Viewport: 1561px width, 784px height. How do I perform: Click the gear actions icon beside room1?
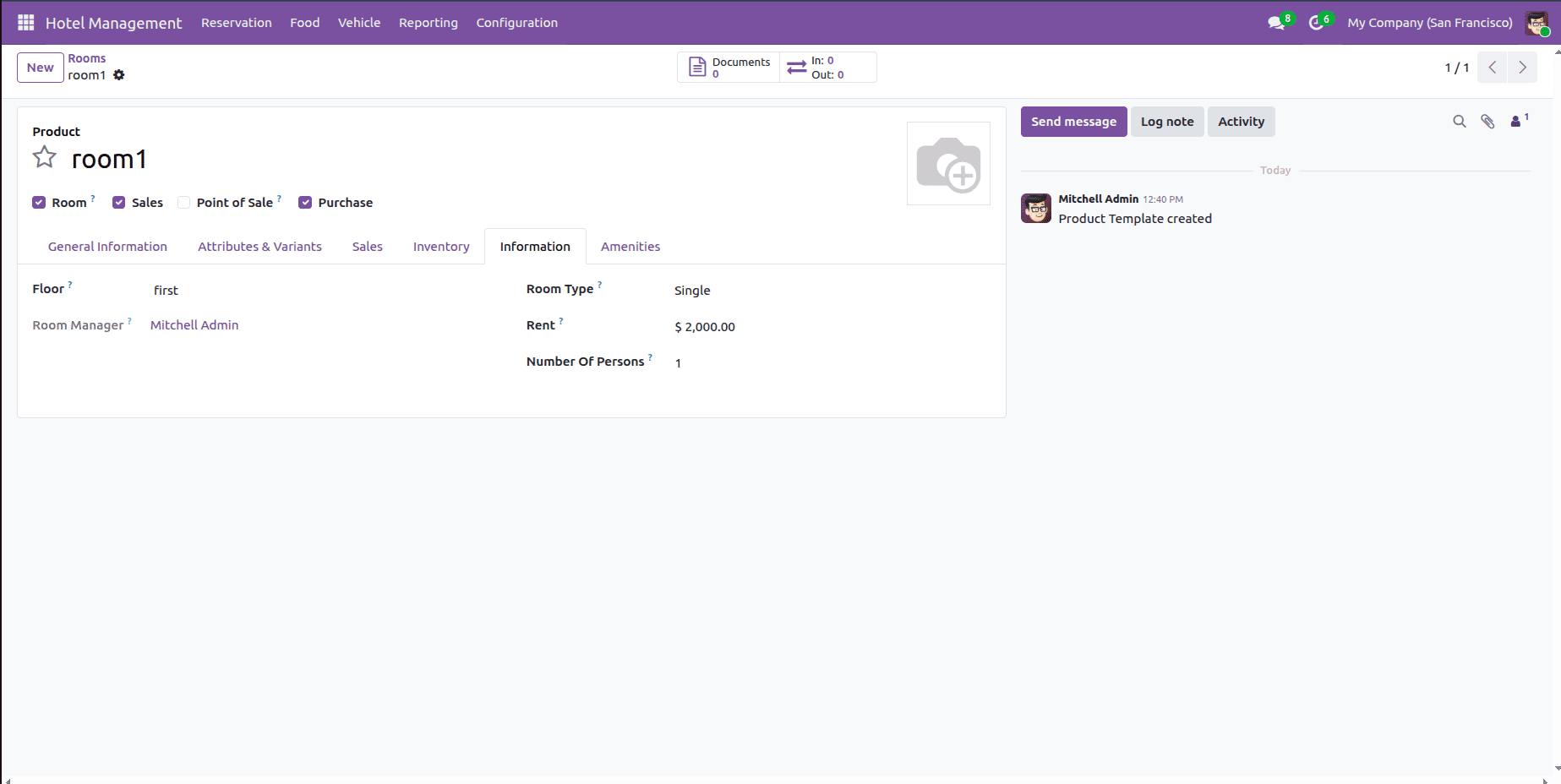point(119,75)
